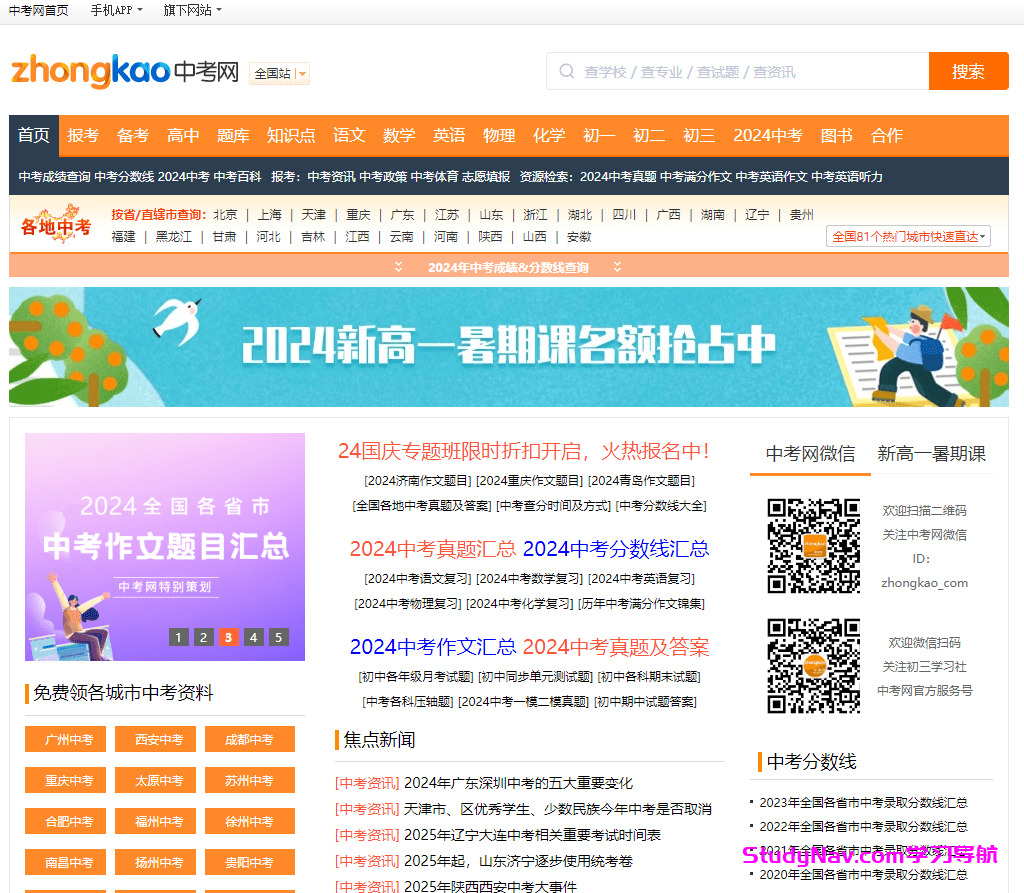Expand 全国81个热门城市快速直达 list
The width and height of the screenshot is (1024, 893).
(x=906, y=236)
